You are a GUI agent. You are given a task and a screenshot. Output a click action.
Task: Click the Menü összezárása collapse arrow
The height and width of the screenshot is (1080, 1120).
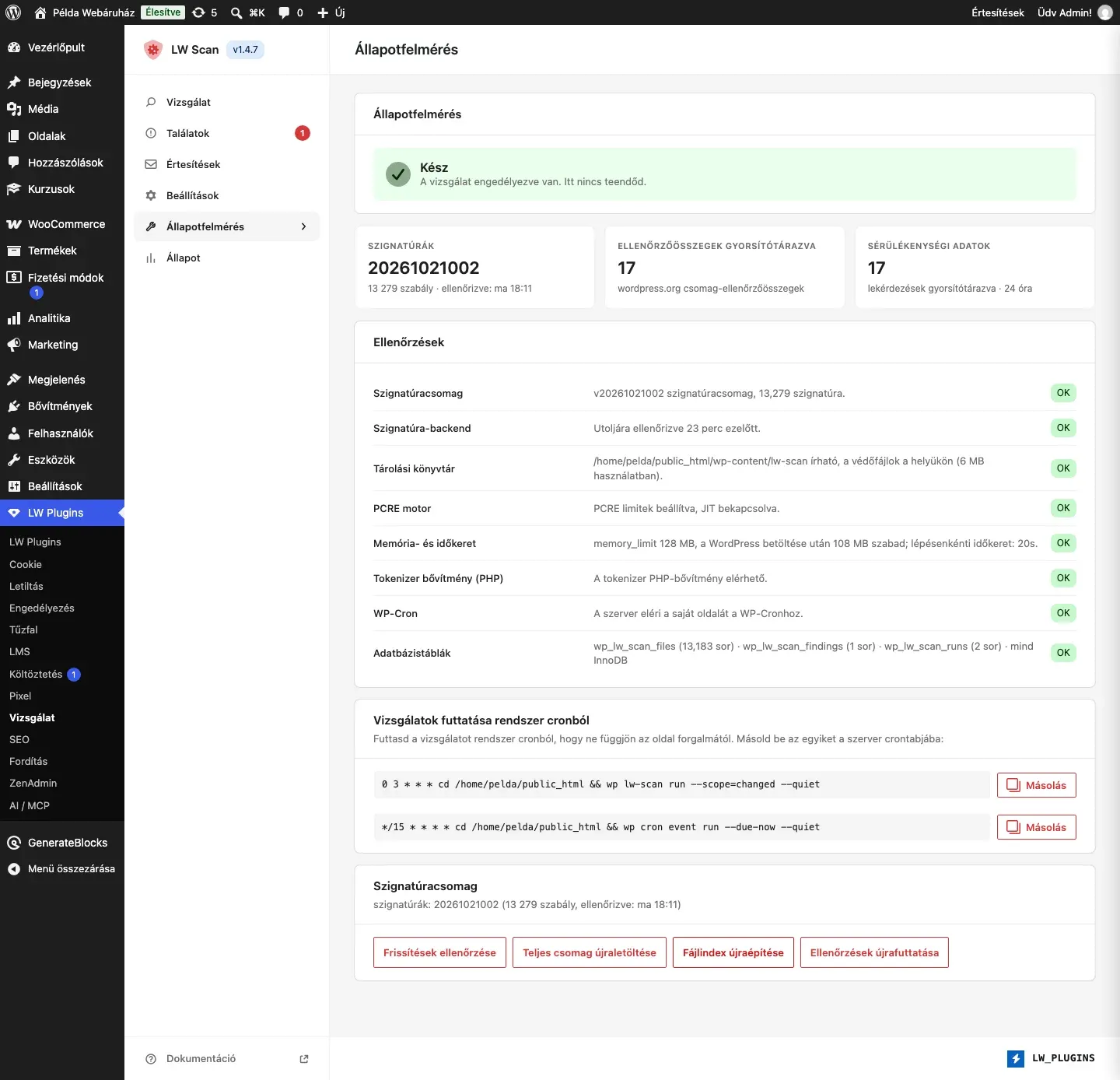(14, 869)
